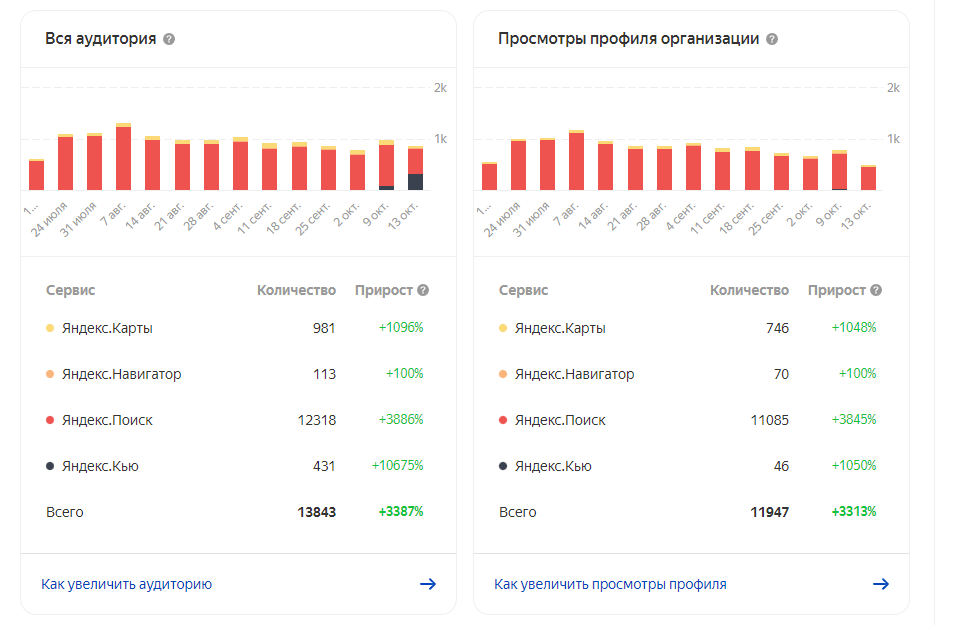The image size is (970, 625).
Task: Click yellow Яндекс.Карты legend dot in Вся аудитория
Action: coord(50,328)
